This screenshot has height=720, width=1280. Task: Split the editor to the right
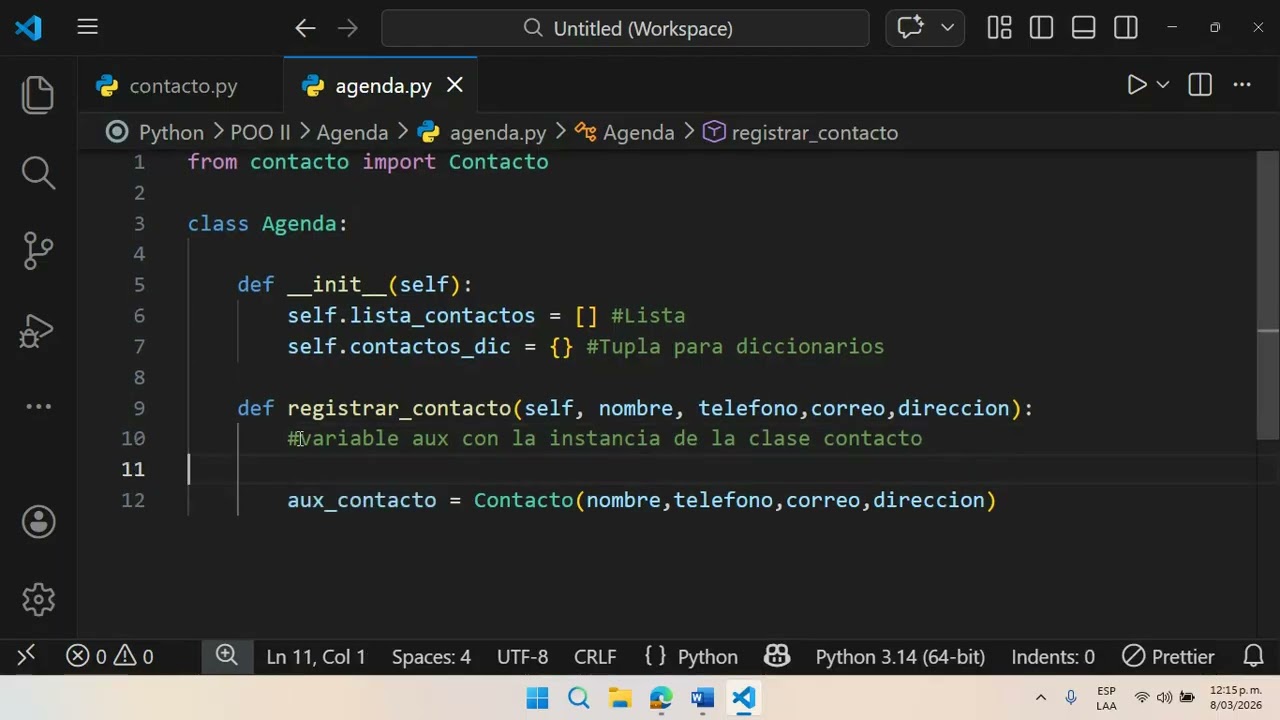[x=1200, y=85]
